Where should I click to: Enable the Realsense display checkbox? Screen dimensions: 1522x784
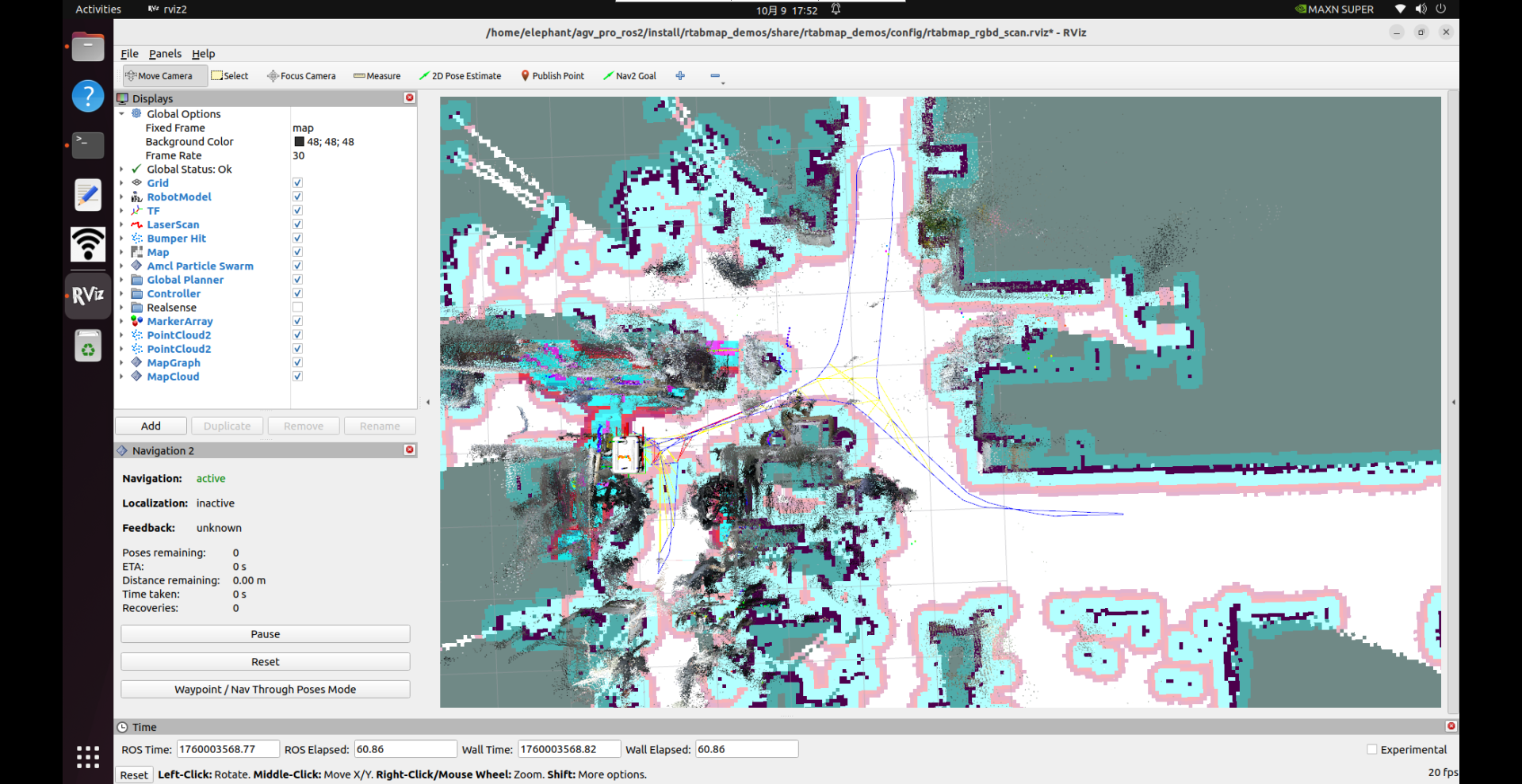pyautogui.click(x=297, y=308)
